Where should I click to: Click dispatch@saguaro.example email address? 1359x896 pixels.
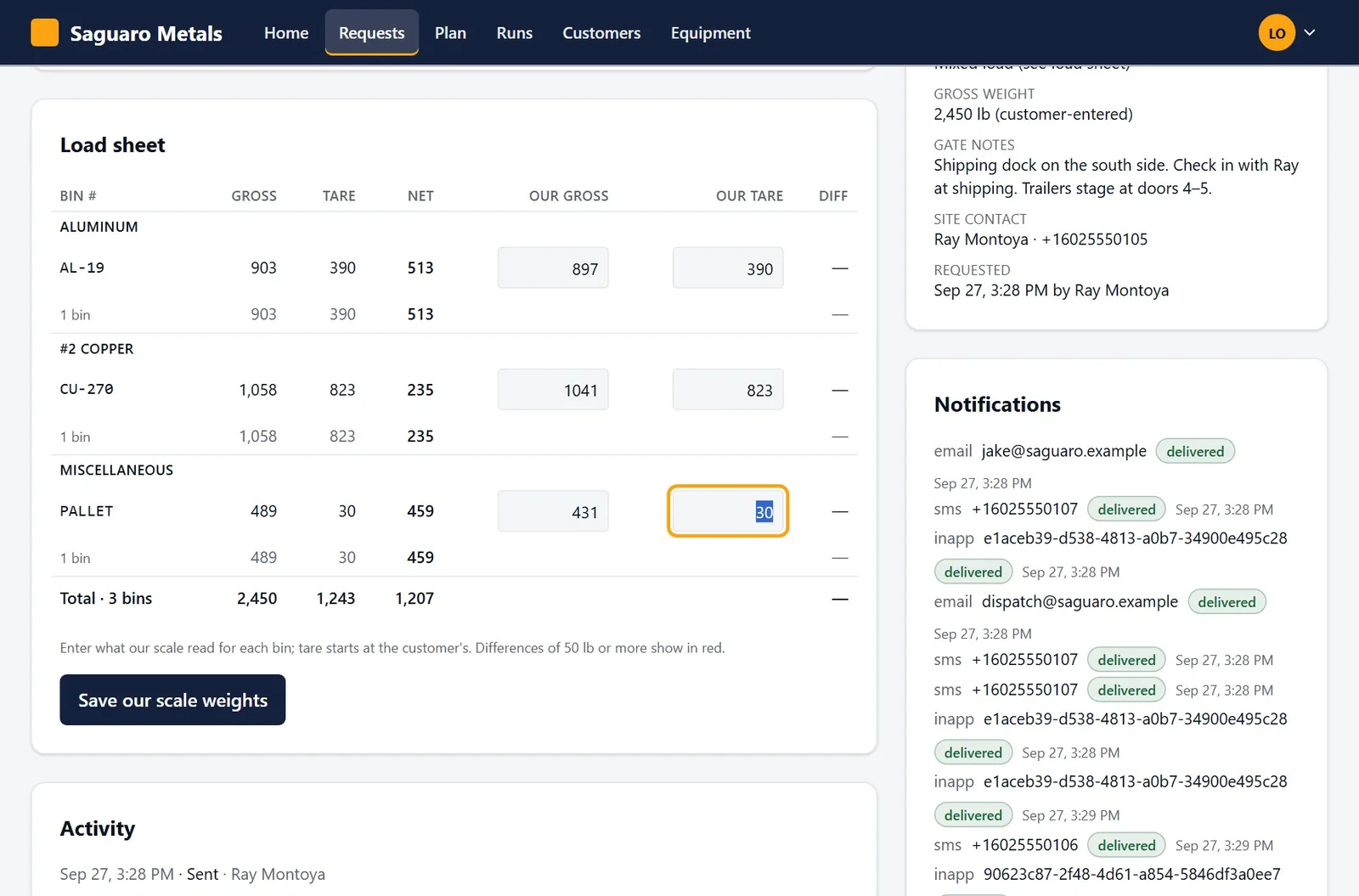1080,601
